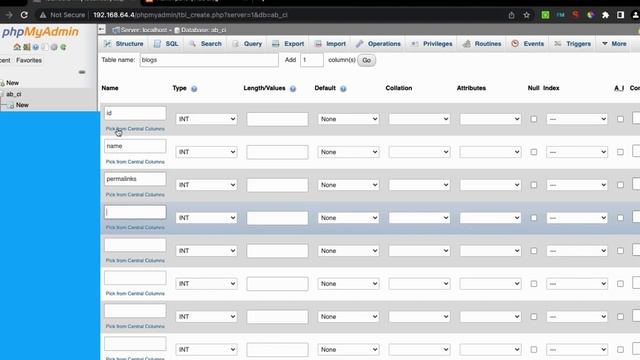Reload navigation panel green icon
The height and width of the screenshot is (360, 640).
[63, 47]
